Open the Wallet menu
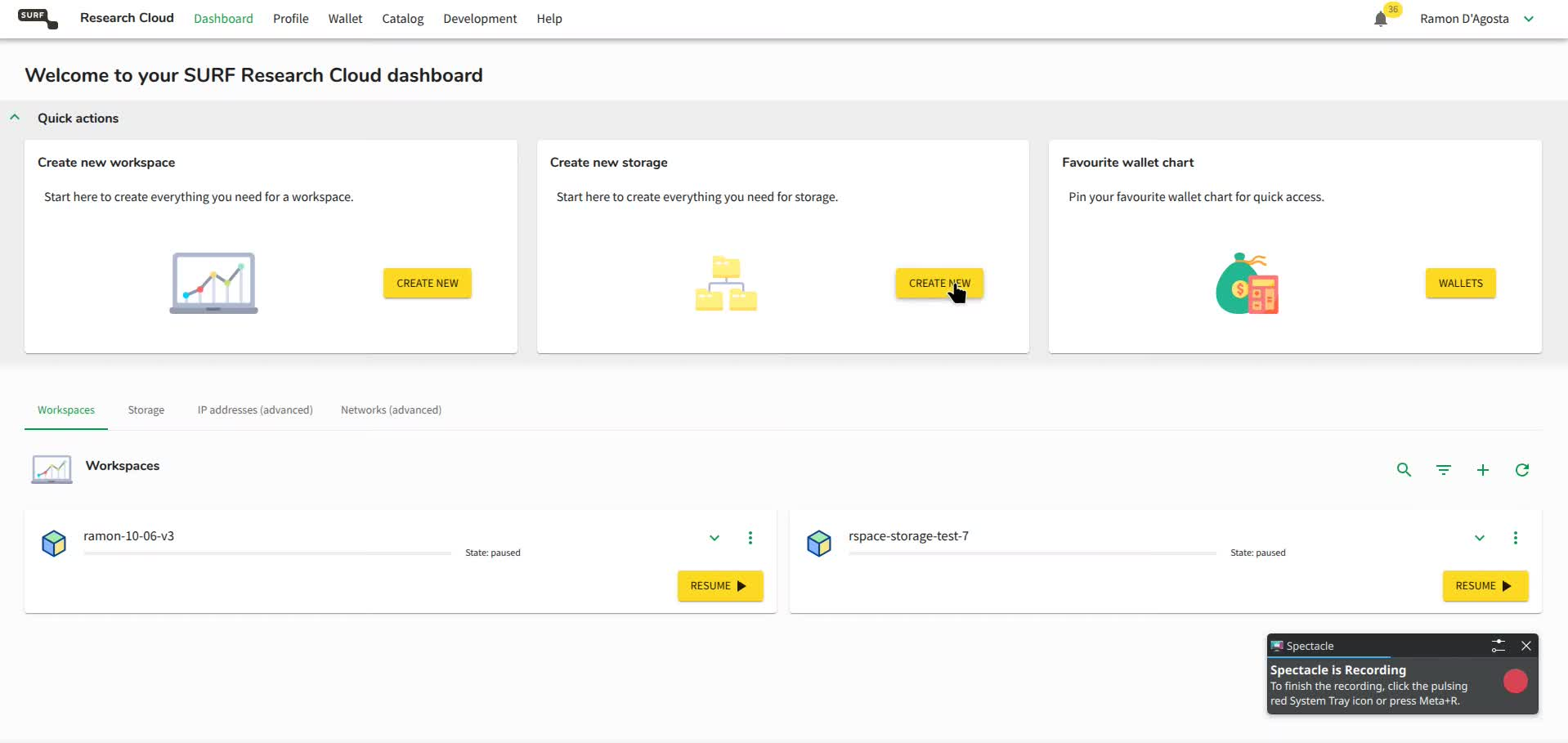The width and height of the screenshot is (1568, 743). tap(345, 19)
